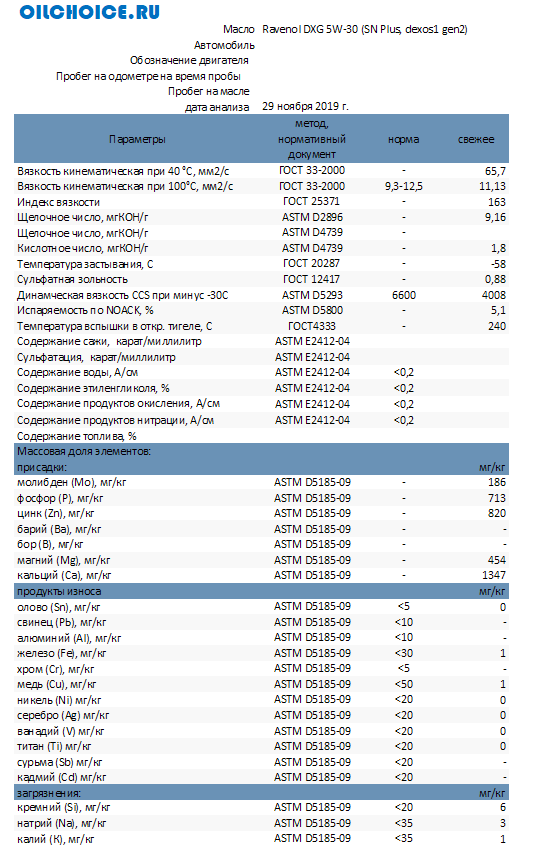Screen dimensions: 537x855
Task: Click the Сульфатация row label
Action: click(x=96, y=358)
